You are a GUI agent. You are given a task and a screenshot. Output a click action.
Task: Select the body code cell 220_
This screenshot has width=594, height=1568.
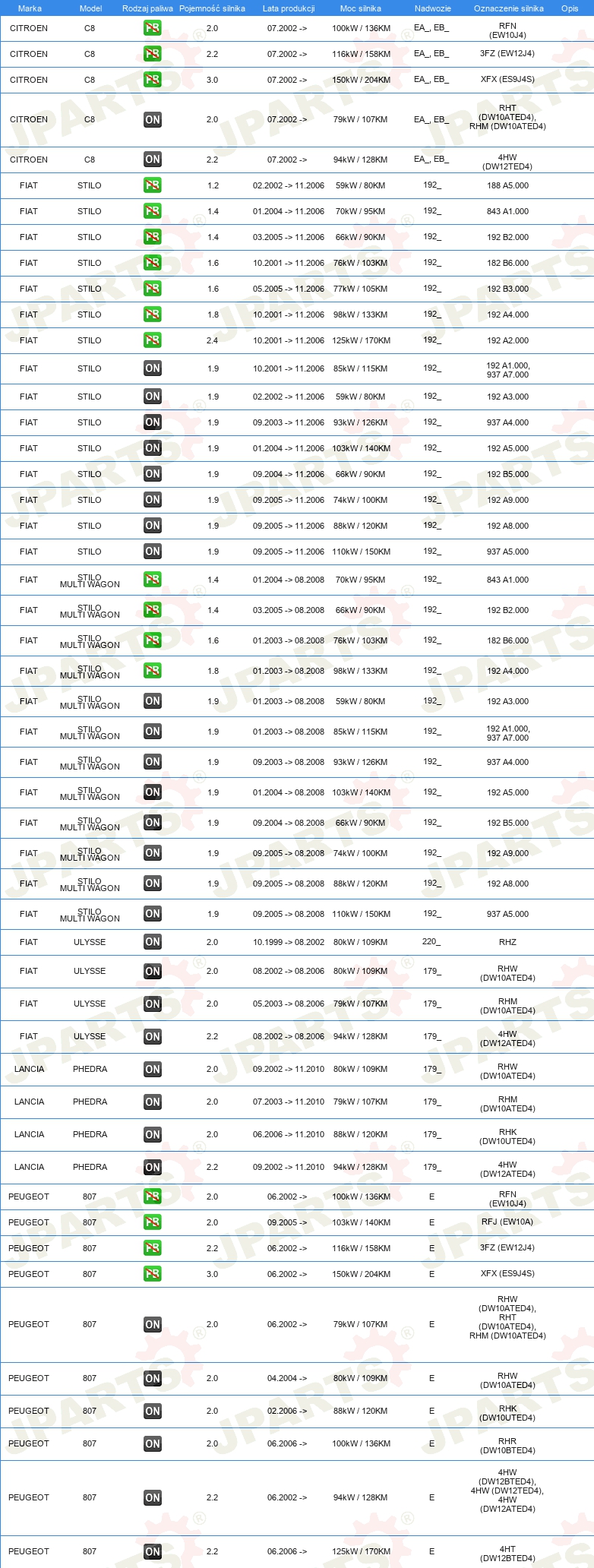point(431,941)
